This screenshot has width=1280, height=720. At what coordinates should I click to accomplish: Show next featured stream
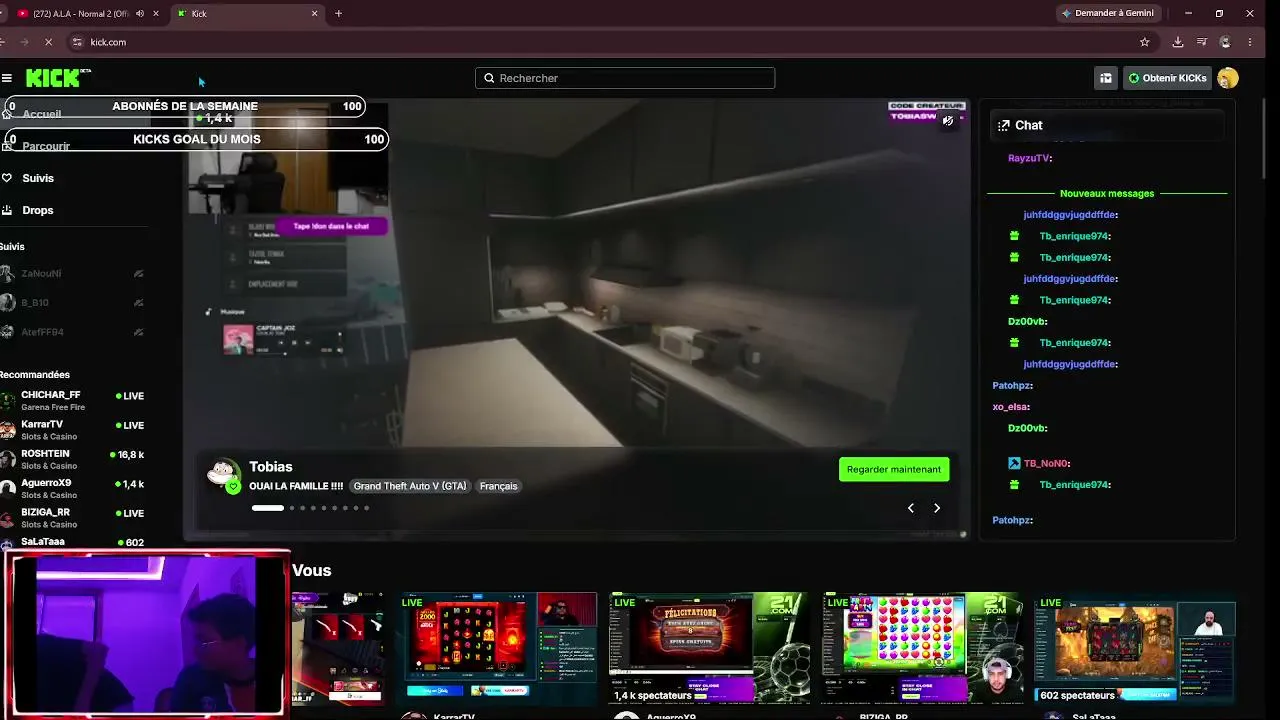coord(937,508)
